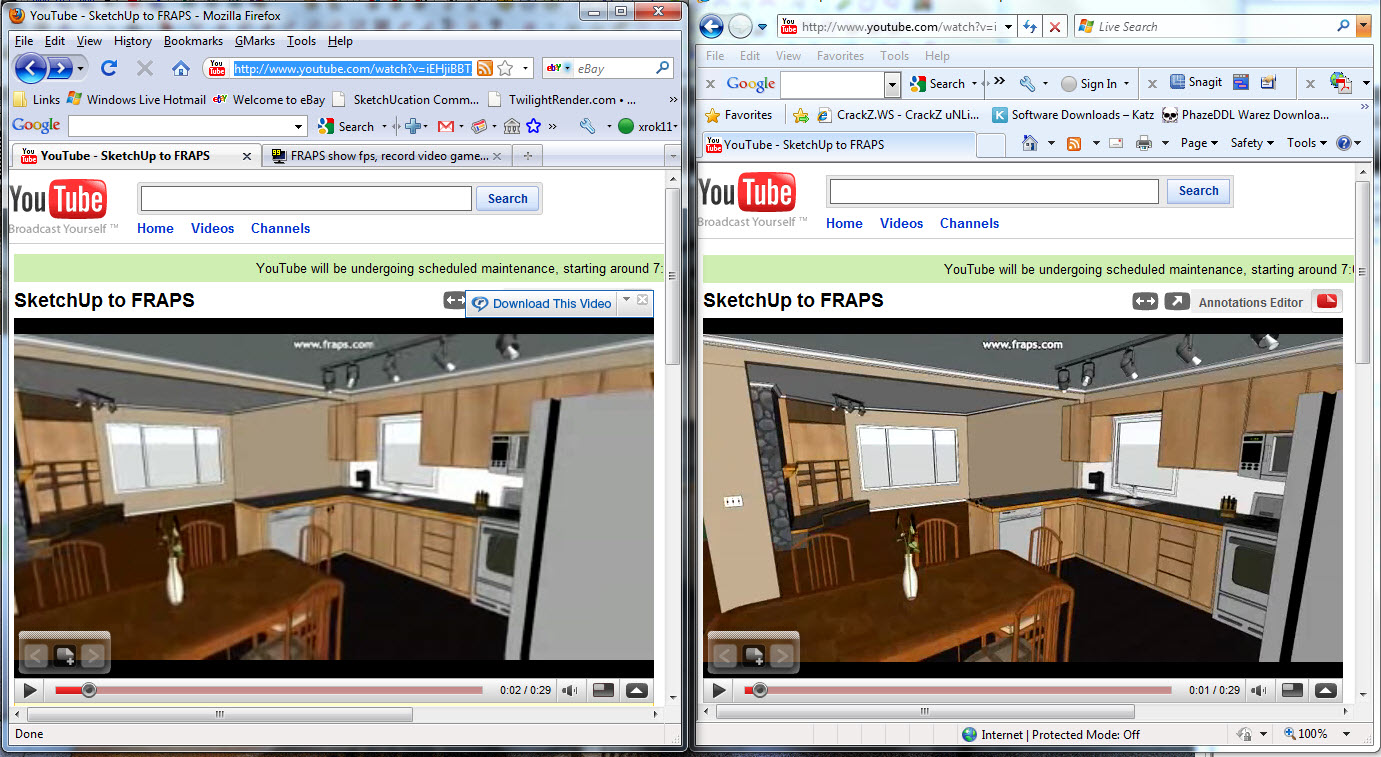The width and height of the screenshot is (1381, 757).
Task: Open Firefox History menu
Action: (x=133, y=41)
